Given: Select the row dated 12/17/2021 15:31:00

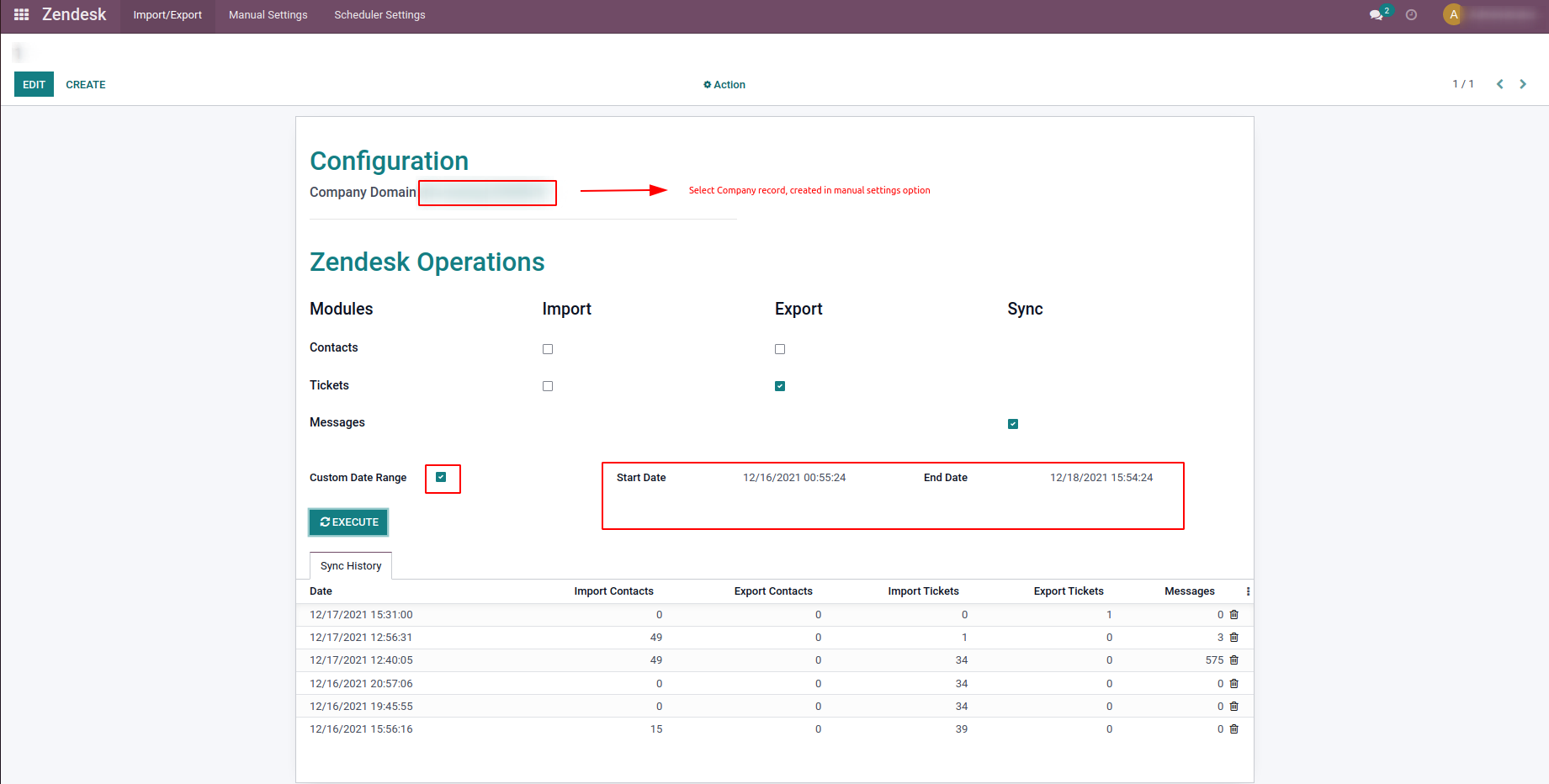Looking at the screenshot, I should [x=774, y=615].
